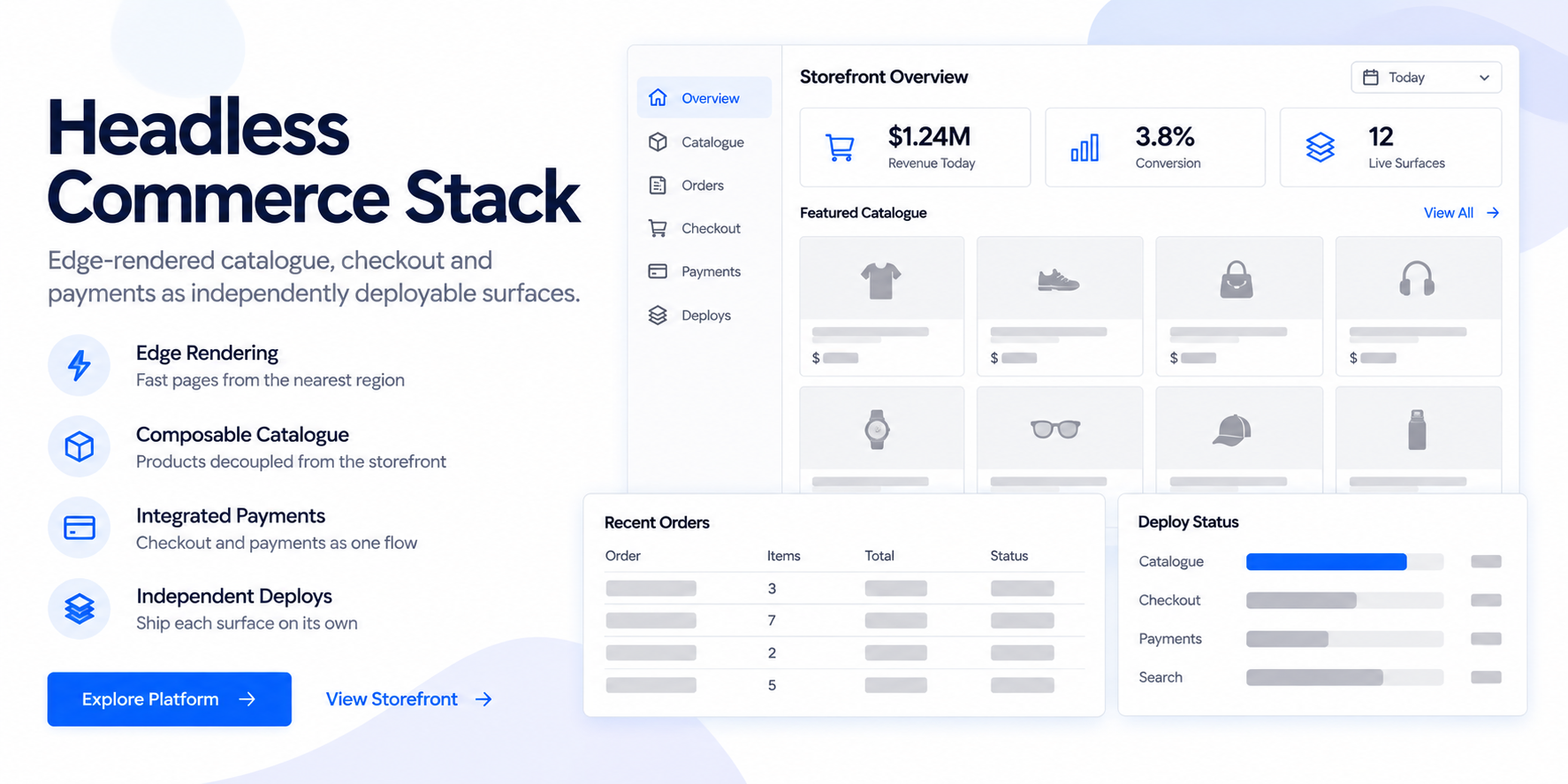Open the Checkout sidebar item

point(704,229)
